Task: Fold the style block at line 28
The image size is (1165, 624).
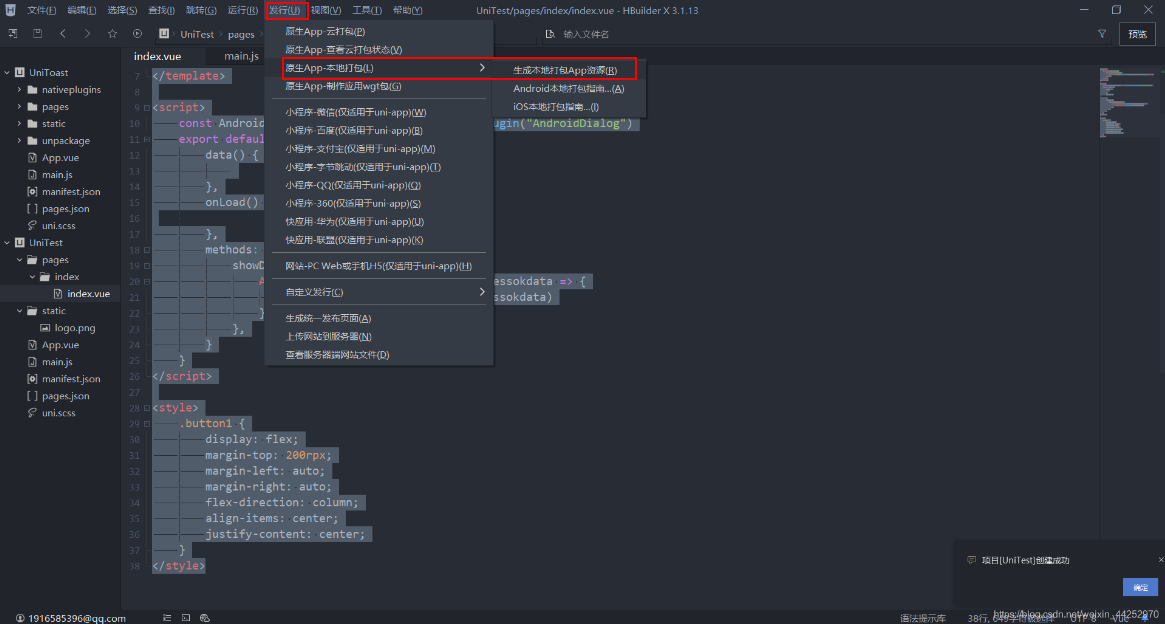Action: tap(148, 408)
